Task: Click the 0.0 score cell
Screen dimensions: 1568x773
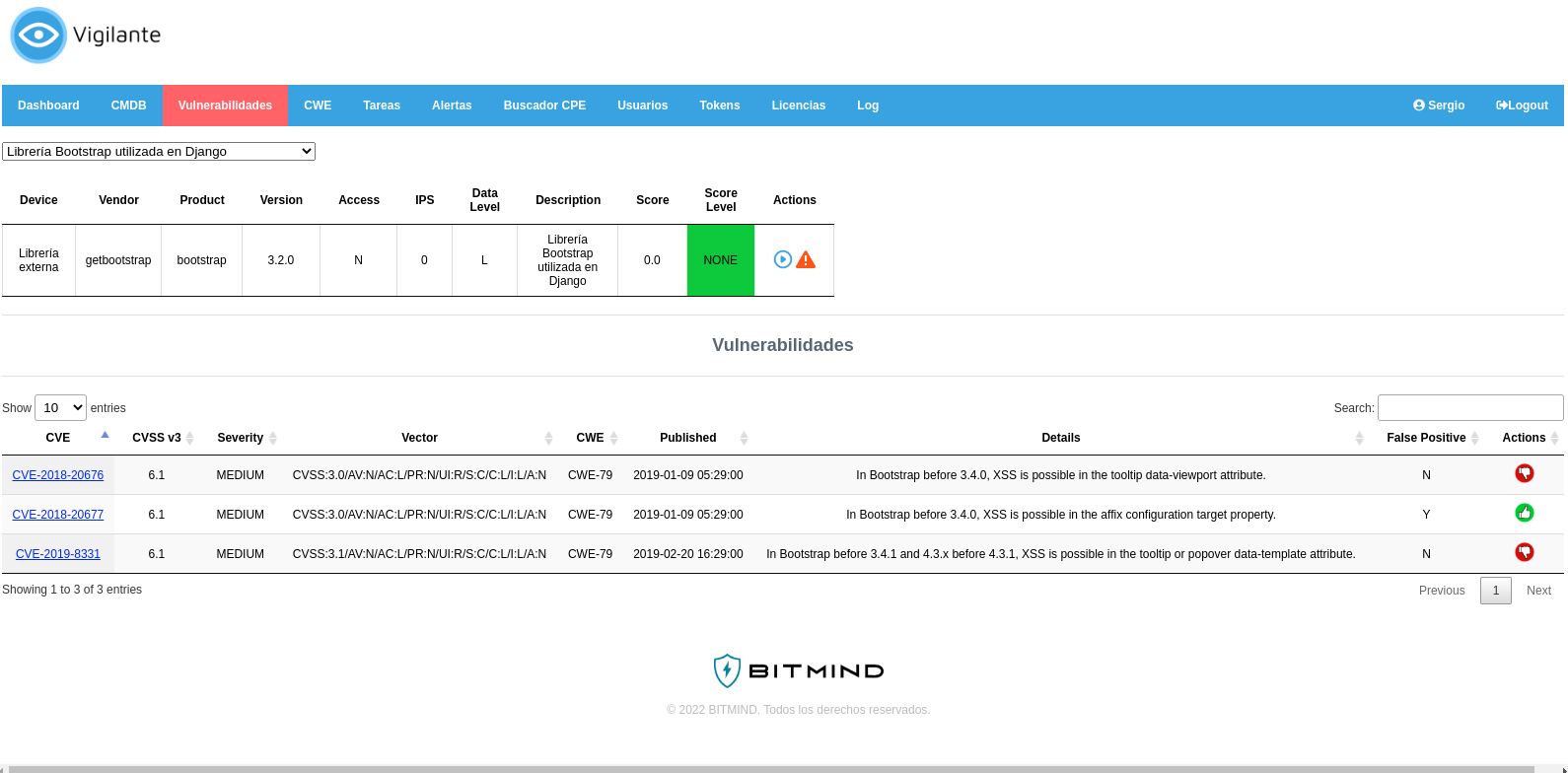Action: [652, 260]
